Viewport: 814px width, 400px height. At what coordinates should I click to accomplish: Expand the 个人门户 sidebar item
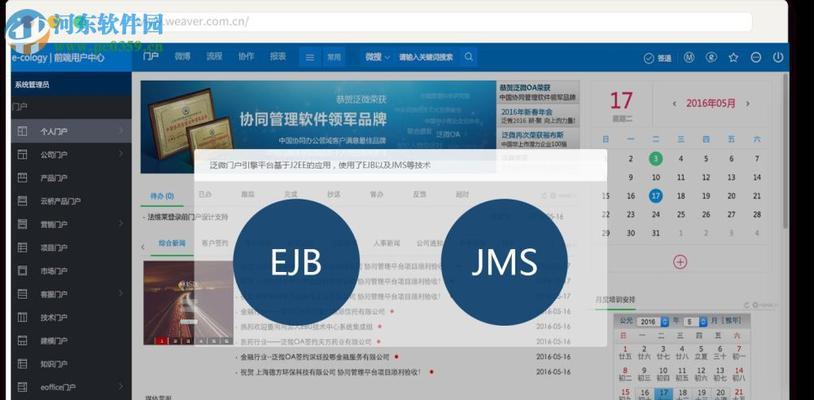tap(120, 131)
